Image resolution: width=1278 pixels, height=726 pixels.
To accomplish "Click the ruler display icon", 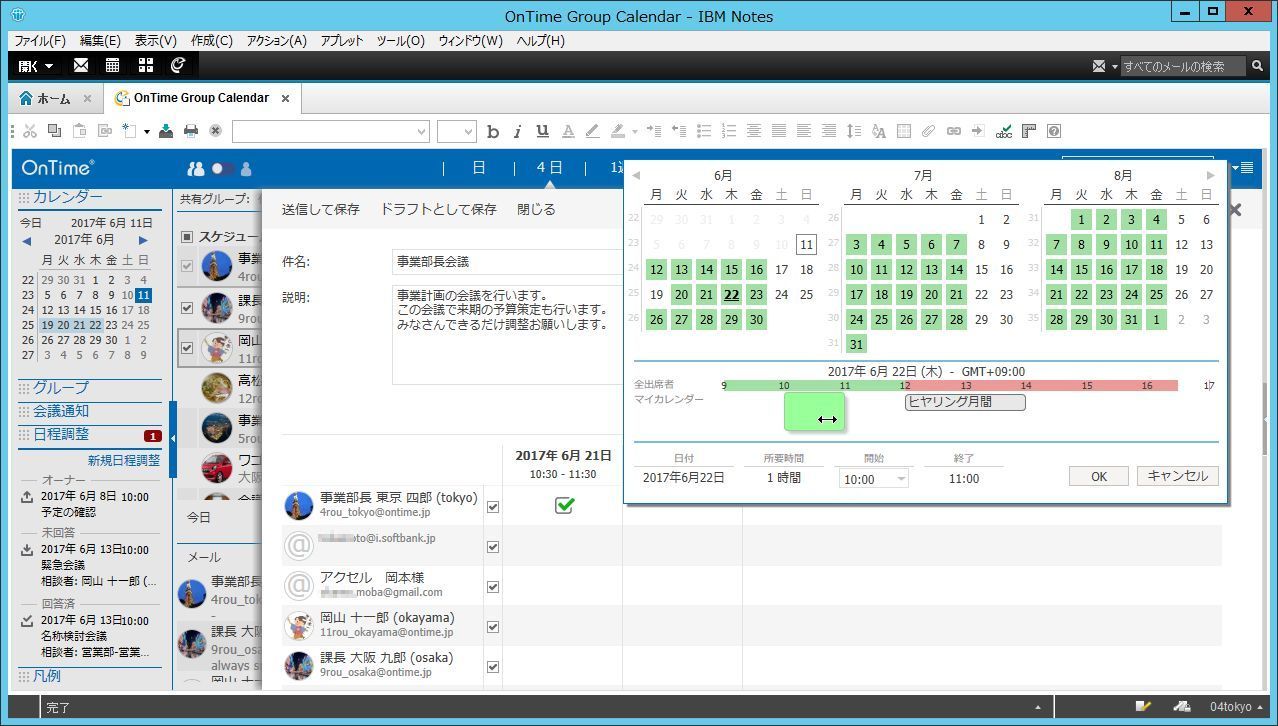I will 1028,131.
